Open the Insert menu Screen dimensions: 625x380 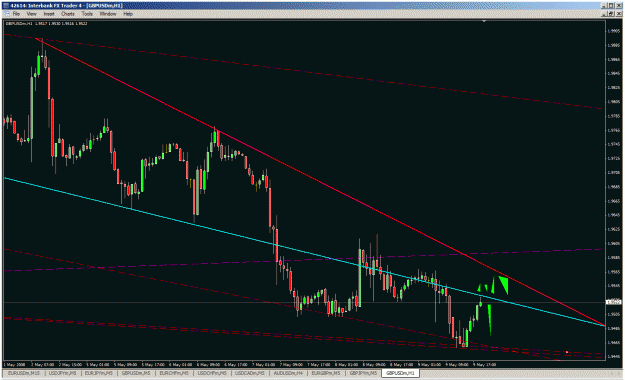point(49,14)
